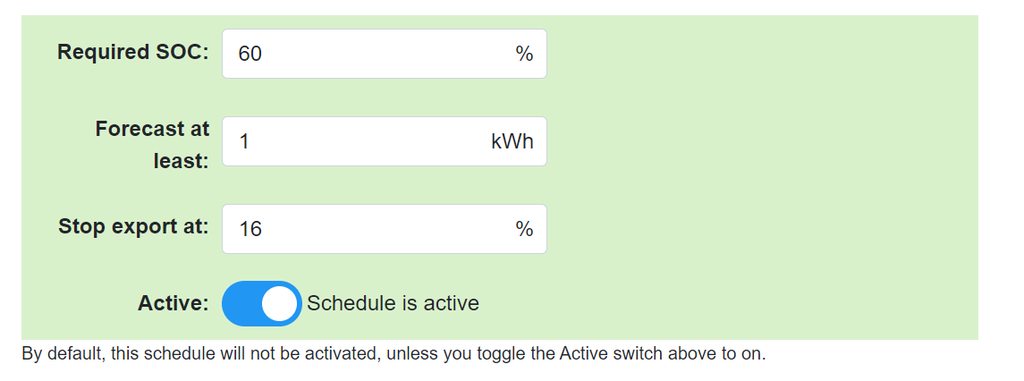Click the "Schedule is active" label text
This screenshot has width=1024, height=381.
393,303
